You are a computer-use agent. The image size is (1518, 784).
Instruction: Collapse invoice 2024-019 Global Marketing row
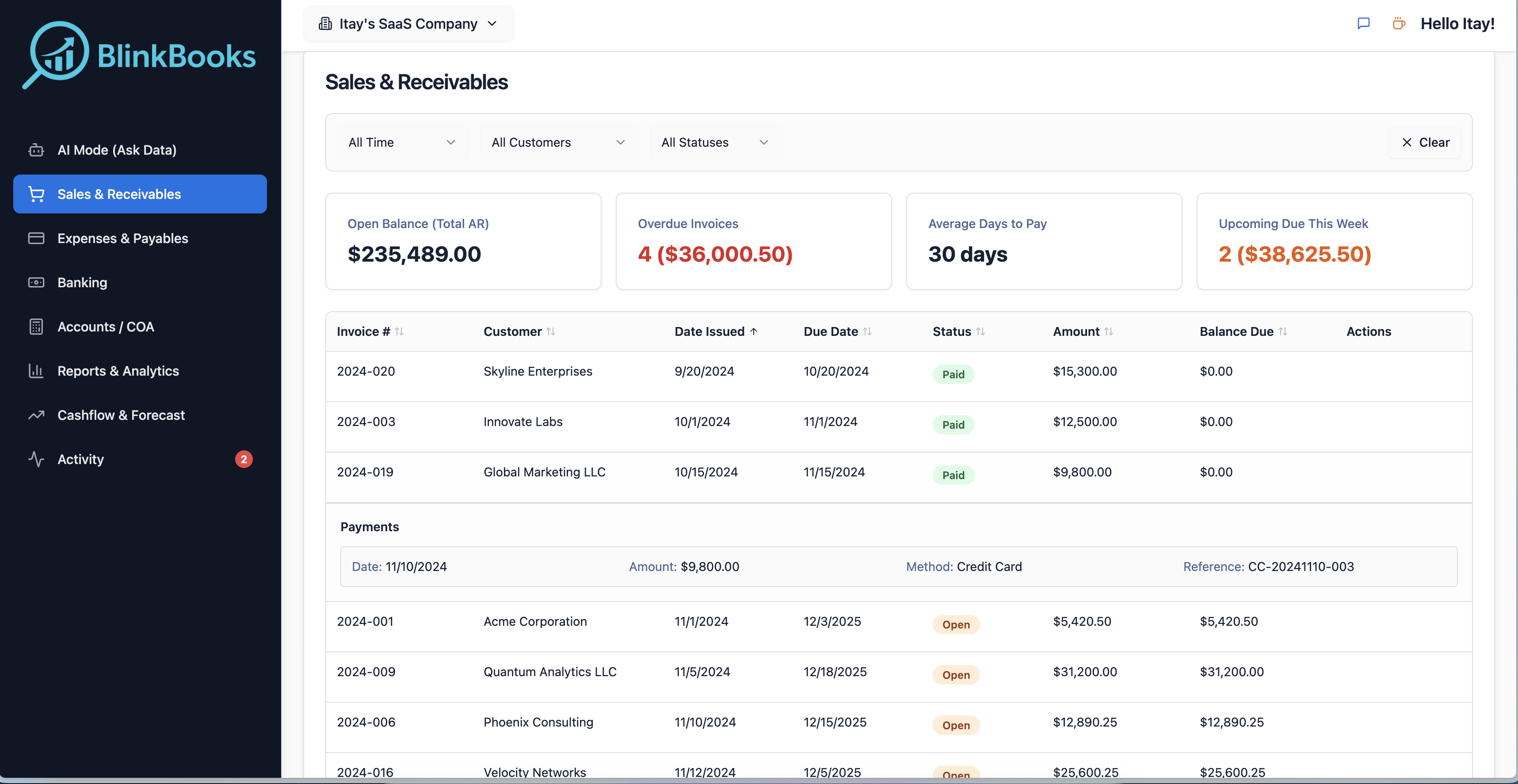[x=544, y=472]
